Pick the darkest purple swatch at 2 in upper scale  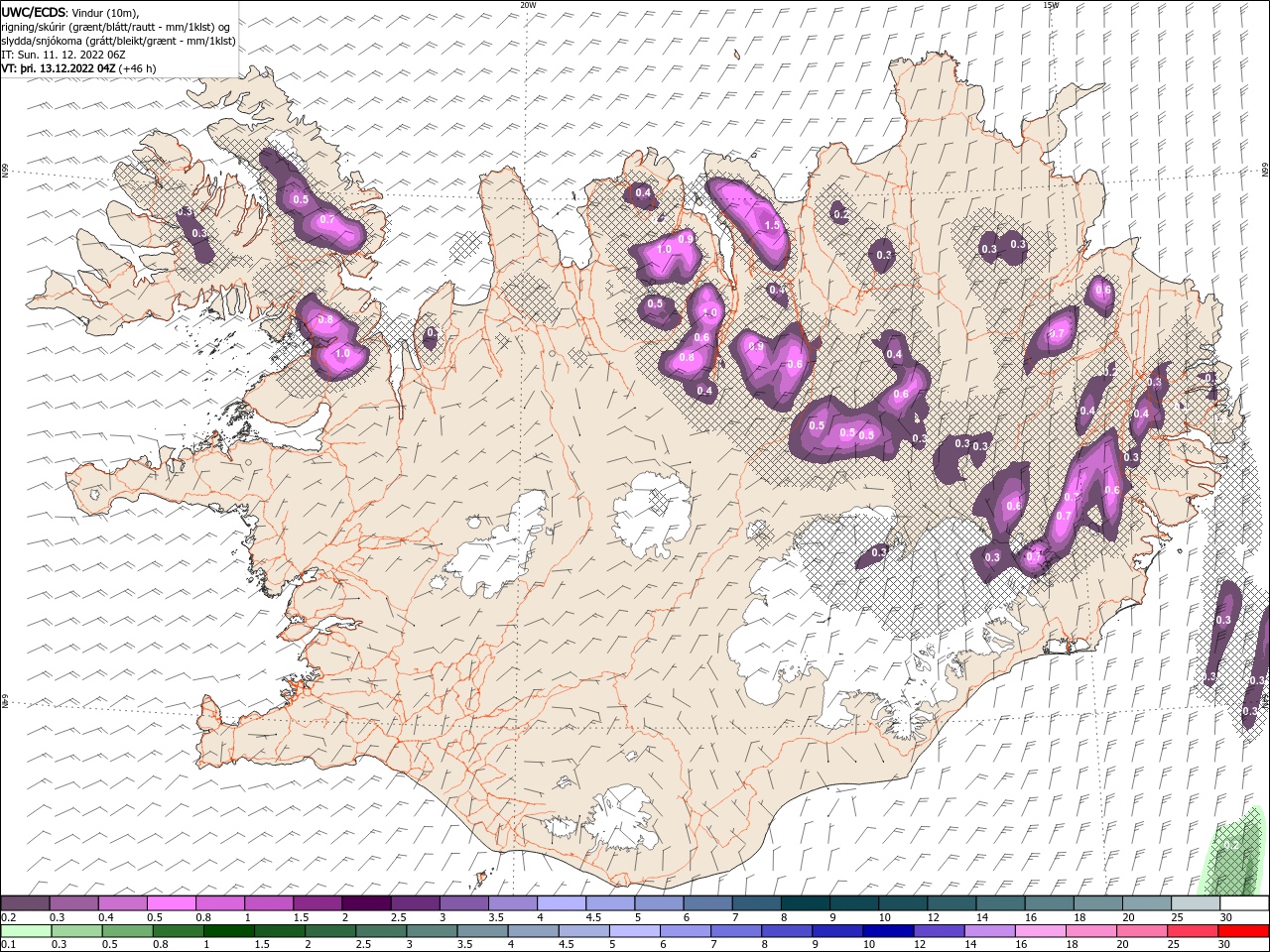[x=366, y=903]
